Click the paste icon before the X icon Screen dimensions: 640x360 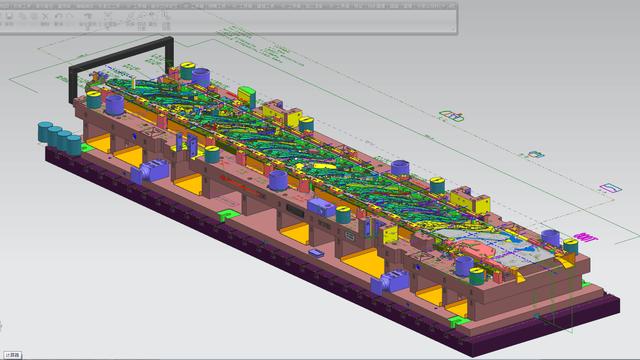(34, 16)
